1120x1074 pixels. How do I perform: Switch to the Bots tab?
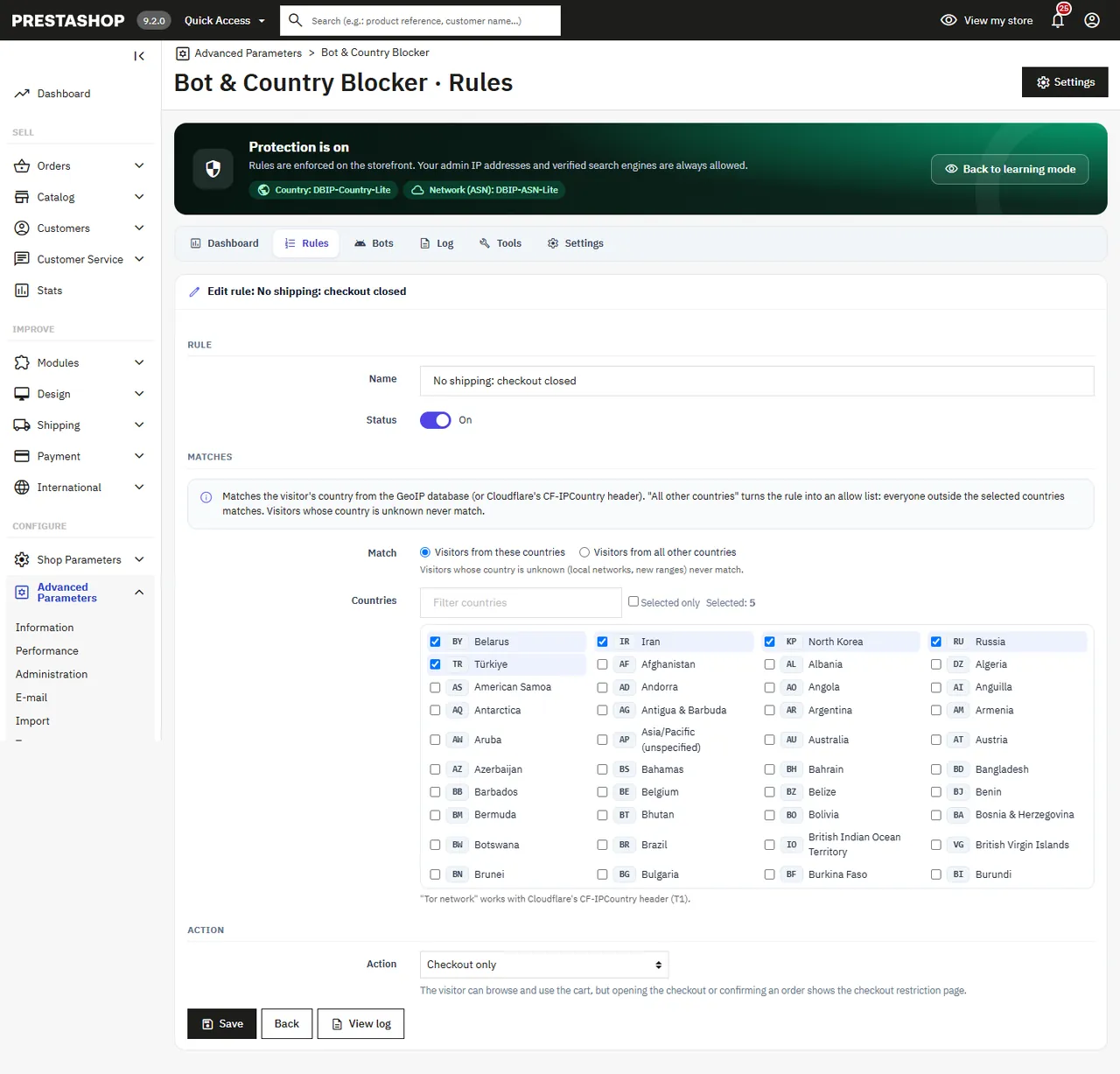(374, 243)
